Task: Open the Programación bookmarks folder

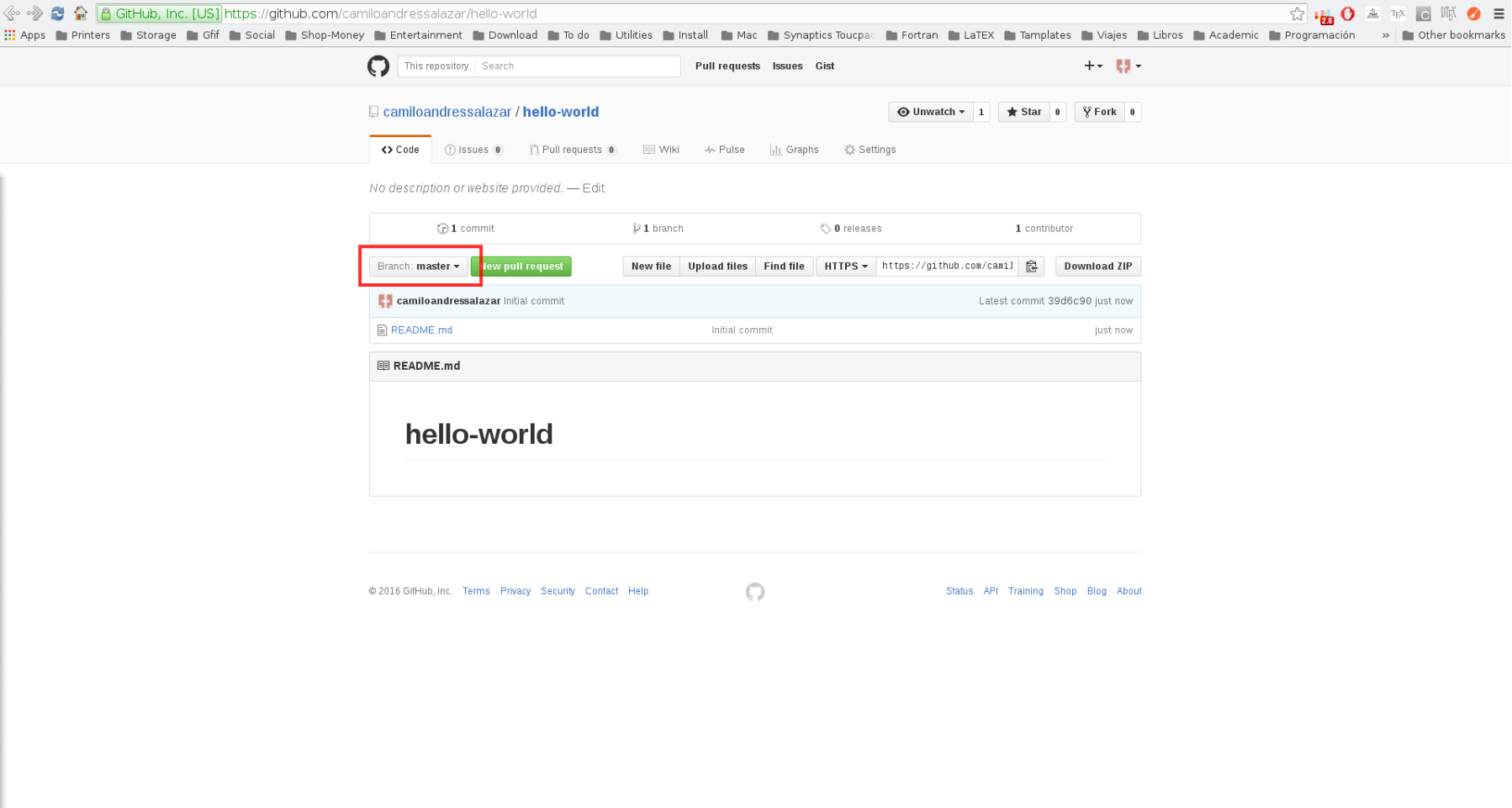Action: click(1312, 35)
